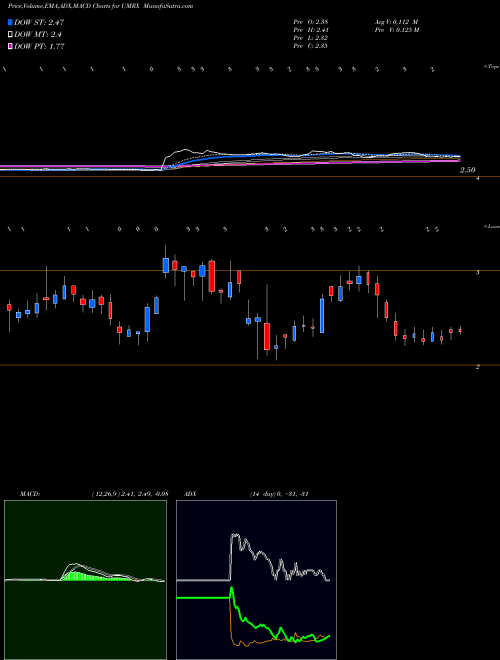Click the price axis label 4
The width and height of the screenshot is (500, 660).
click(x=477, y=178)
